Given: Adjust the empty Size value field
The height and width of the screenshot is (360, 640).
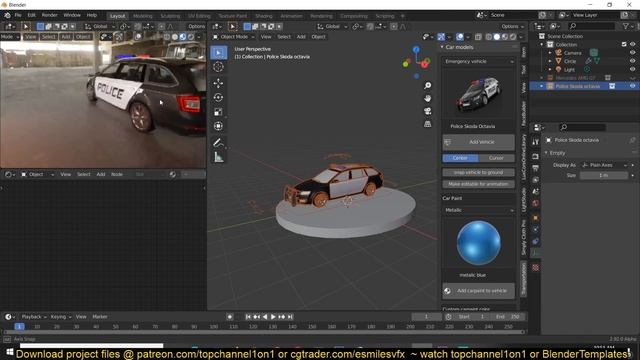Looking at the screenshot, I should click(x=604, y=176).
